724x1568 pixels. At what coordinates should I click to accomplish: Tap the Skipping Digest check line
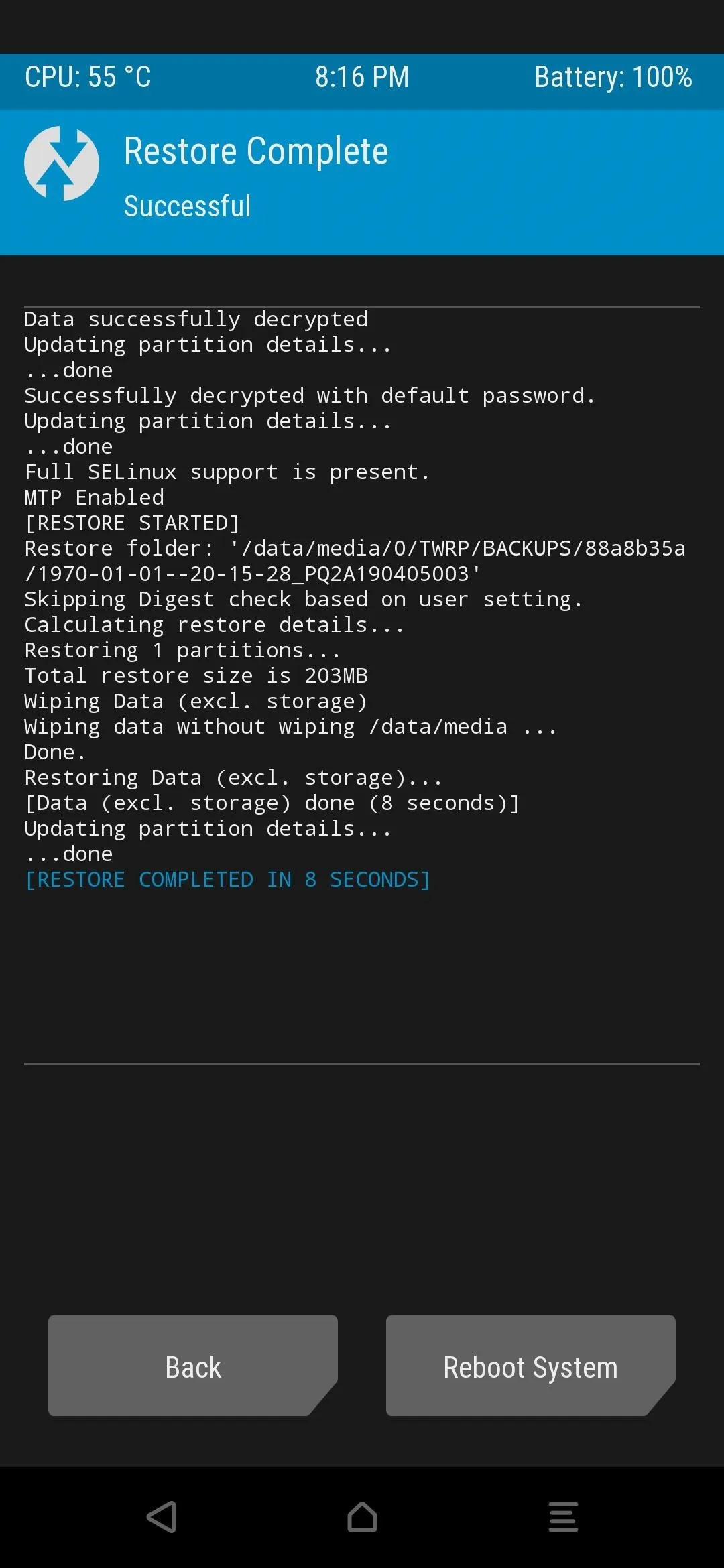tap(304, 599)
